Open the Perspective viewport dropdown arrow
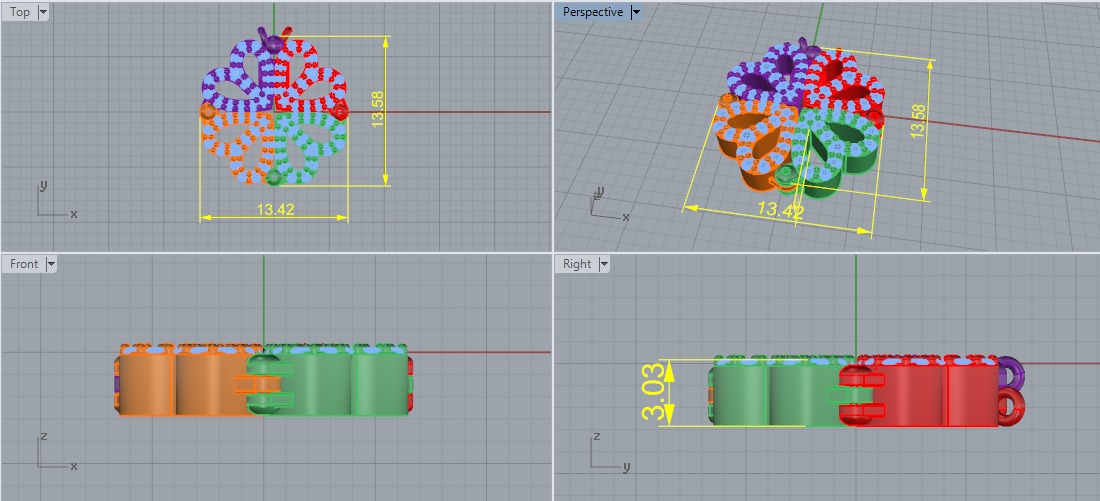Viewport: 1100px width, 501px height. 636,12
